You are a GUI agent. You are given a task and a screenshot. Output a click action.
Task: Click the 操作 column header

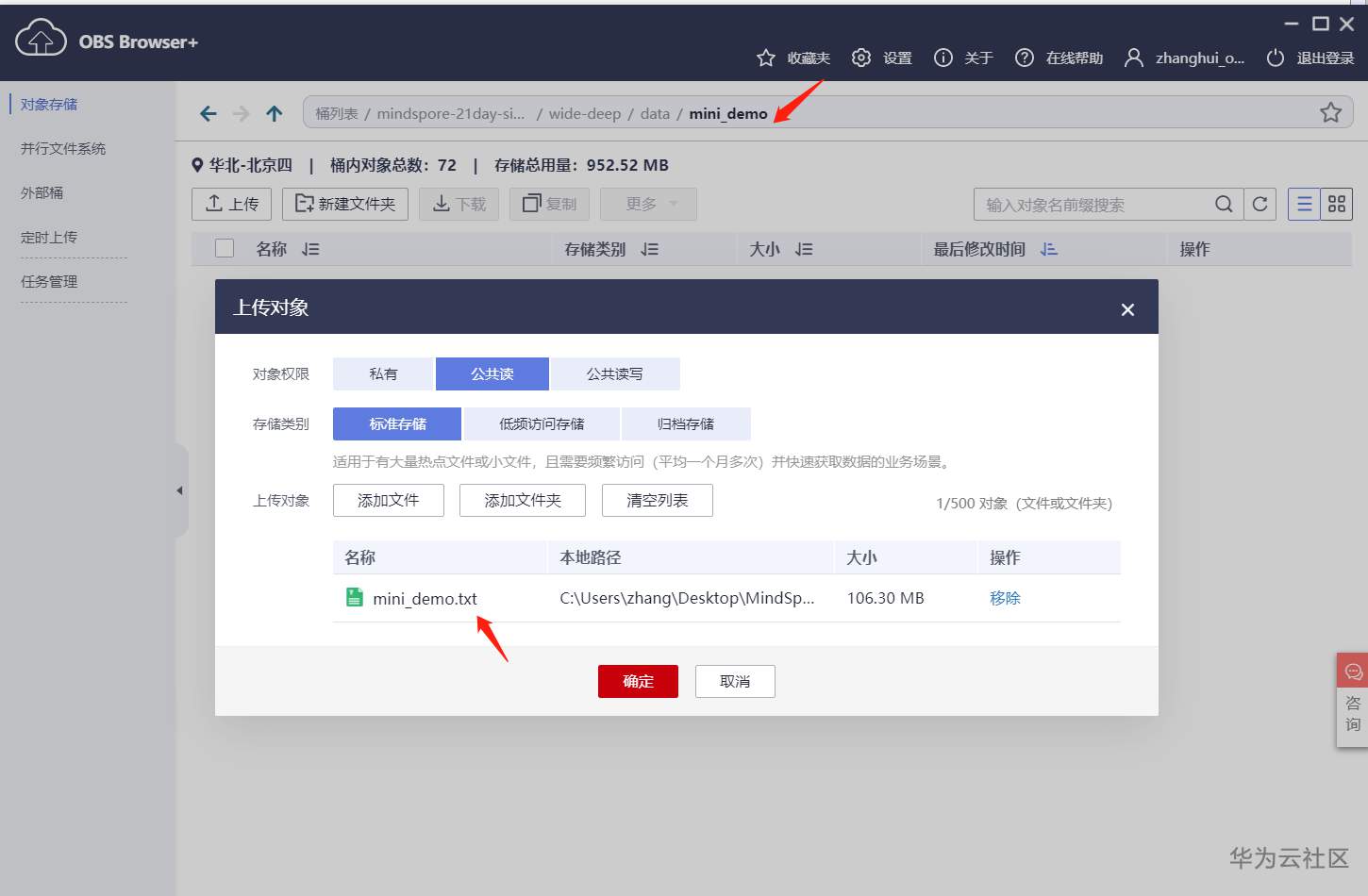coord(1194,249)
